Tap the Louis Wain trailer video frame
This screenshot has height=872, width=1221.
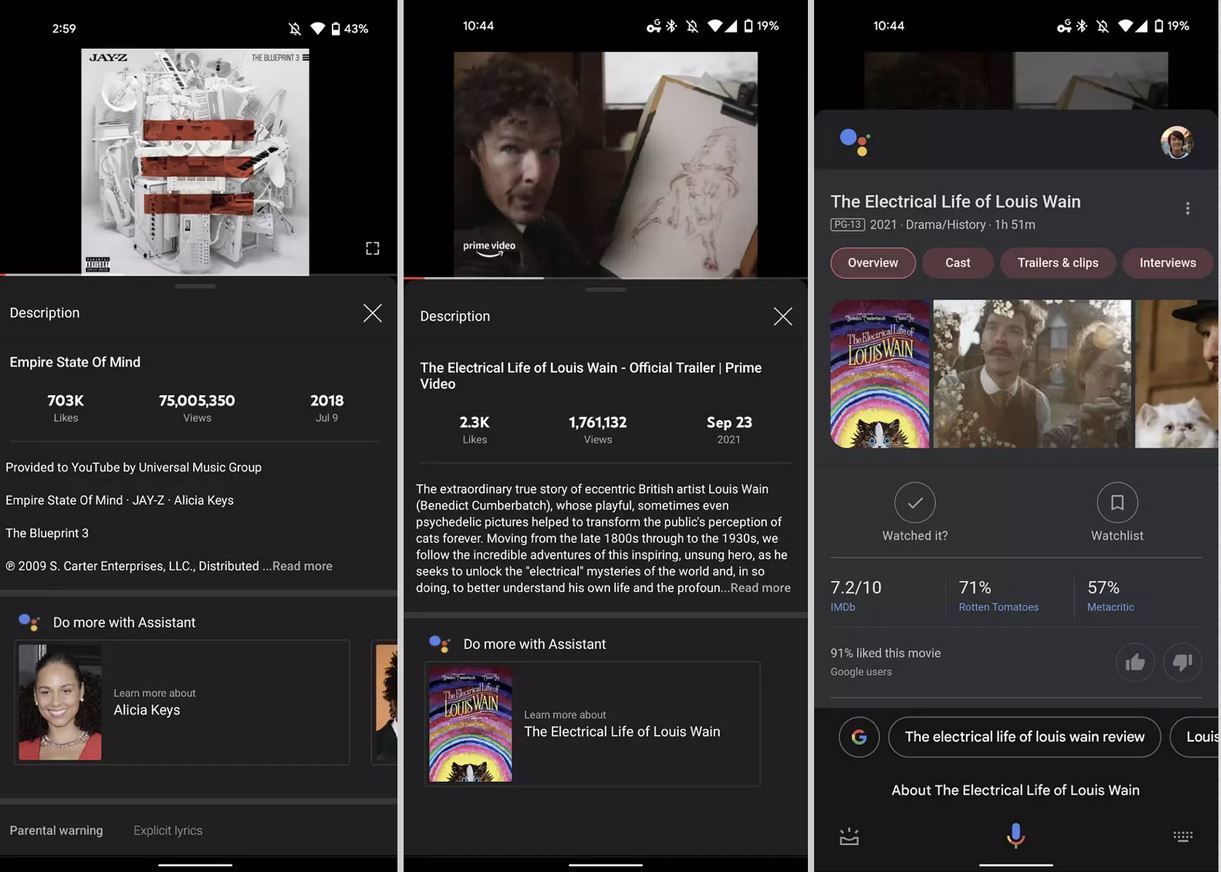click(605, 165)
